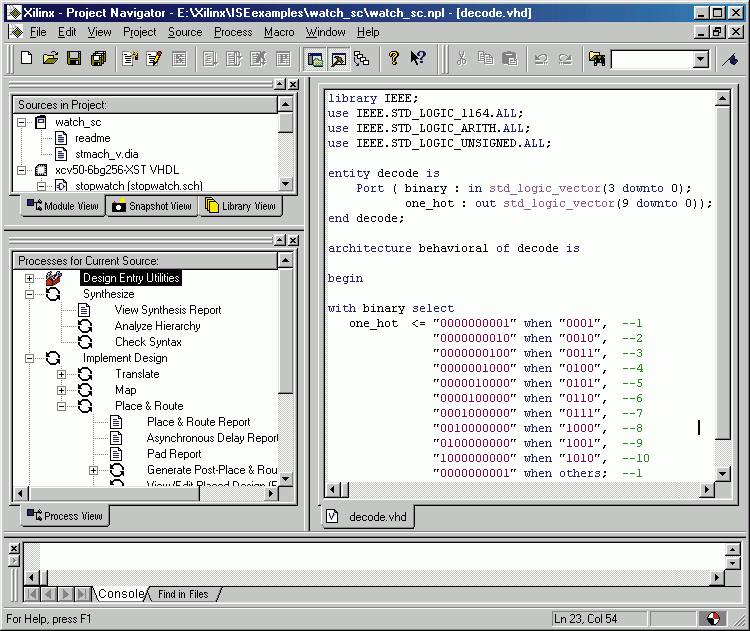This screenshot has height=631, width=750.
Task: Select the Process View tab
Action: point(65,516)
